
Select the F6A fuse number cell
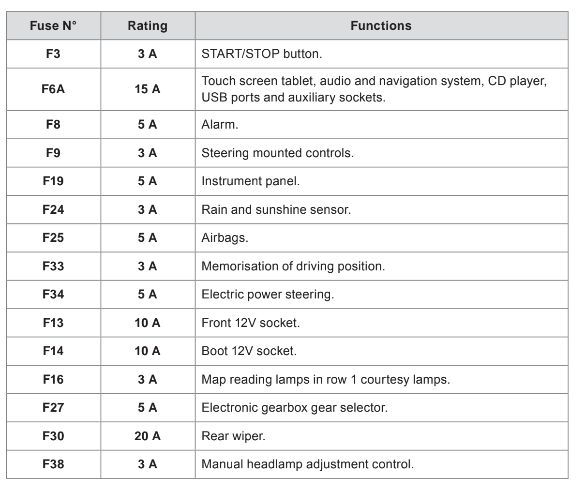(53, 89)
